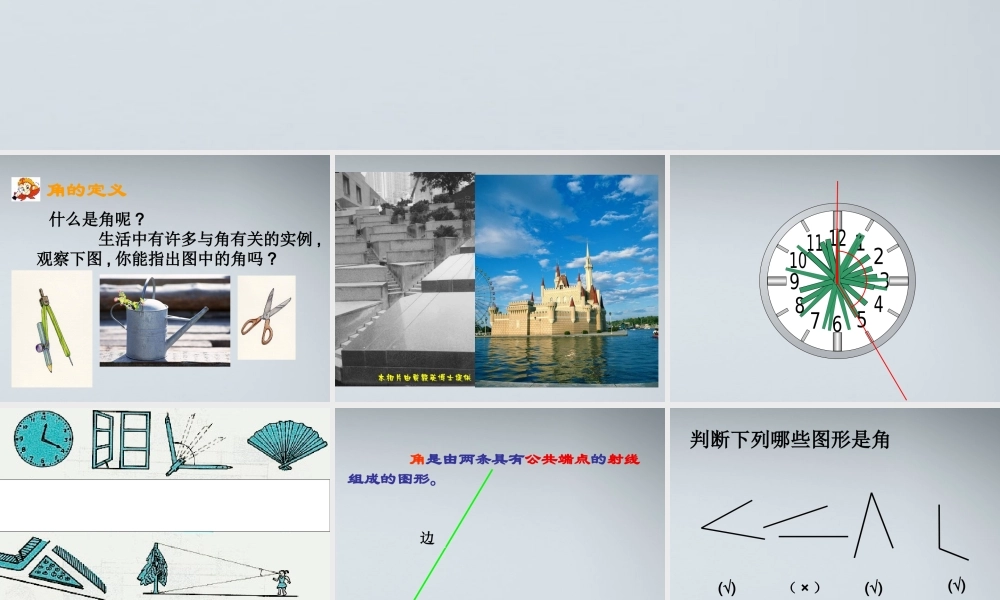Click the swinging pen angle drawing
Viewport: 1000px width, 600px height.
196,444
